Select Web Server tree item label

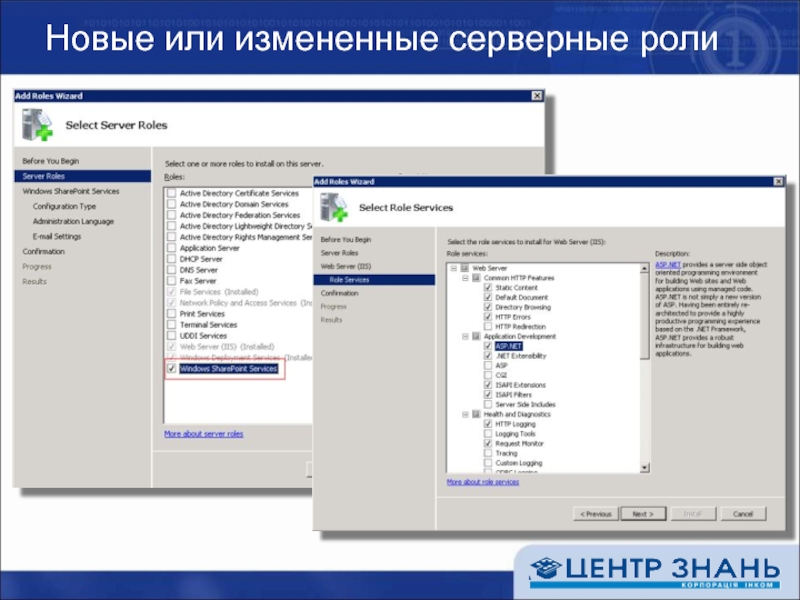(x=490, y=268)
